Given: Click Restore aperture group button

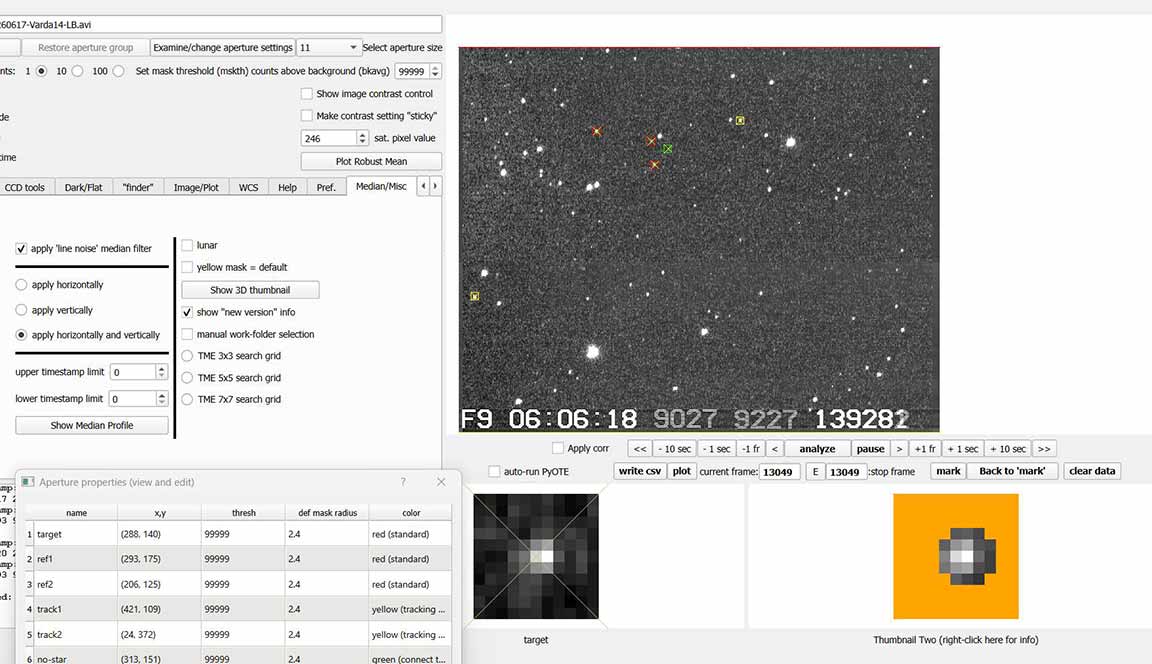Looking at the screenshot, I should point(85,48).
